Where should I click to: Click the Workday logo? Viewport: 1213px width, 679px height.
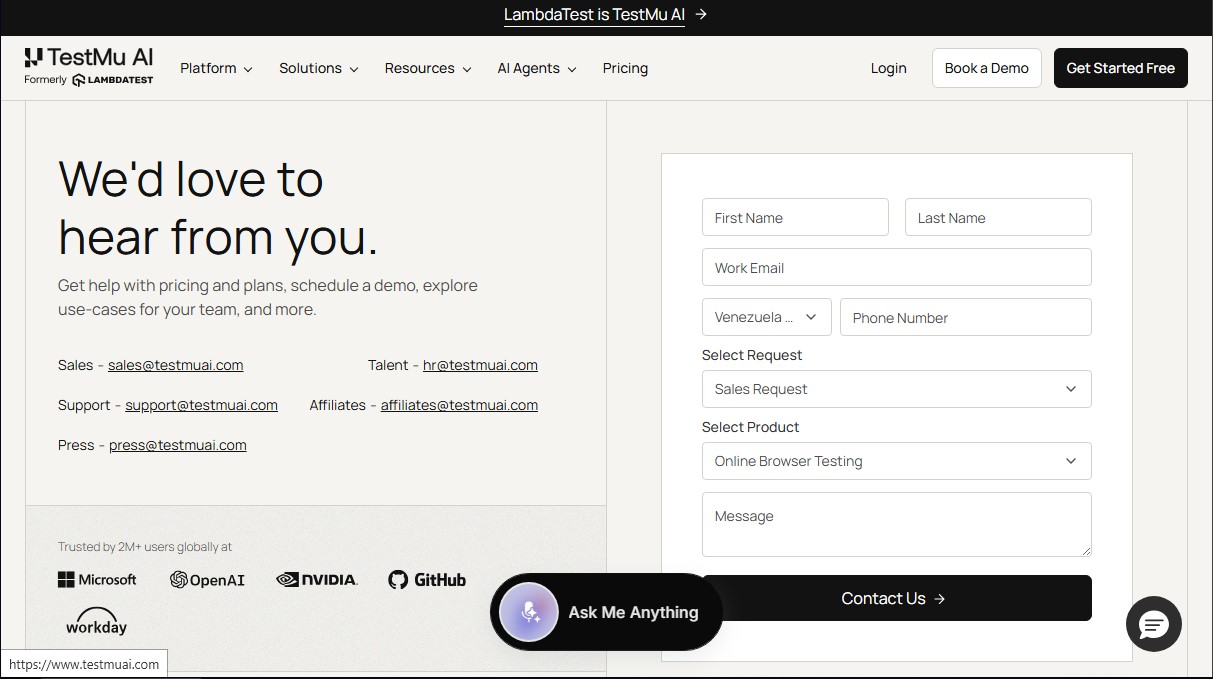pos(96,622)
